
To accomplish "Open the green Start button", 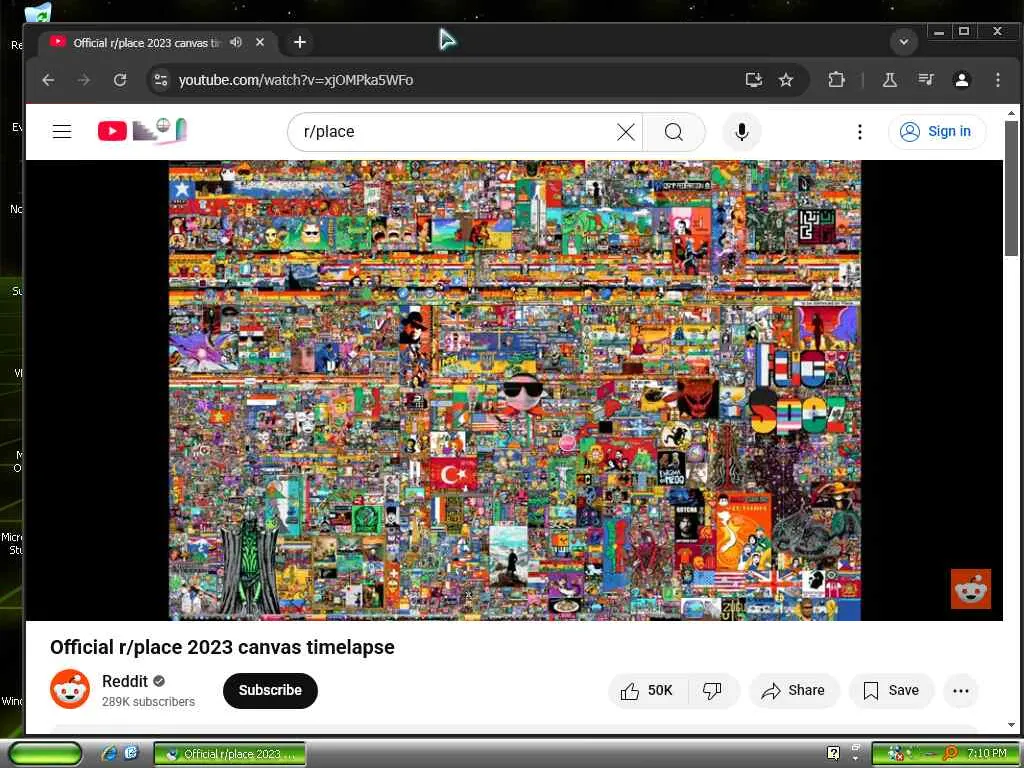I will (44, 754).
